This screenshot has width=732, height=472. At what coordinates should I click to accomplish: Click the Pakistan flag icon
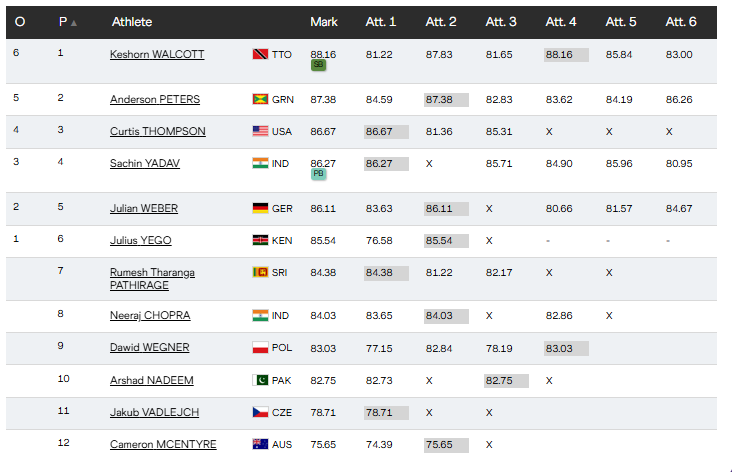click(x=260, y=380)
